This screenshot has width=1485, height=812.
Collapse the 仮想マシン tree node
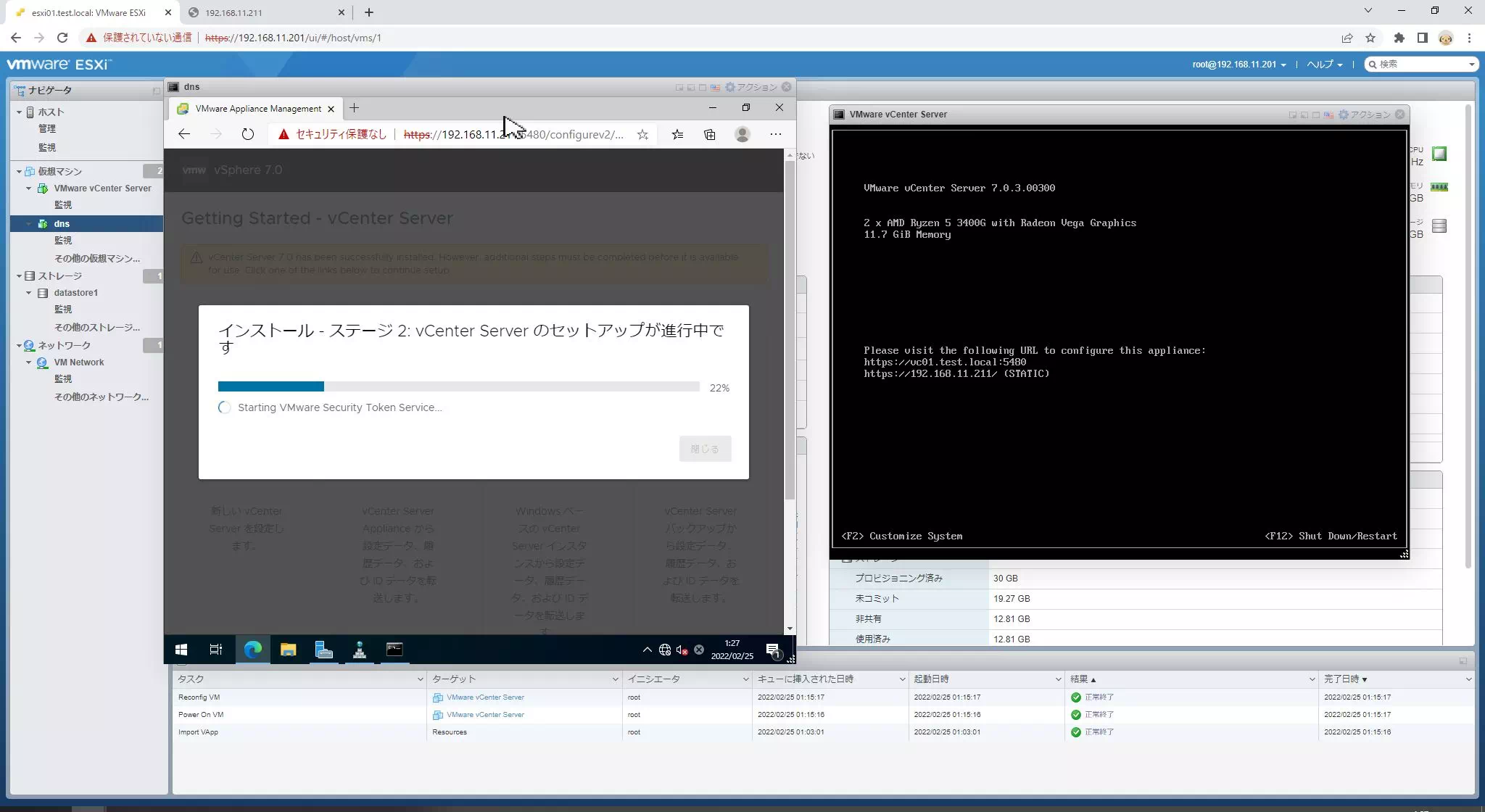click(x=20, y=172)
